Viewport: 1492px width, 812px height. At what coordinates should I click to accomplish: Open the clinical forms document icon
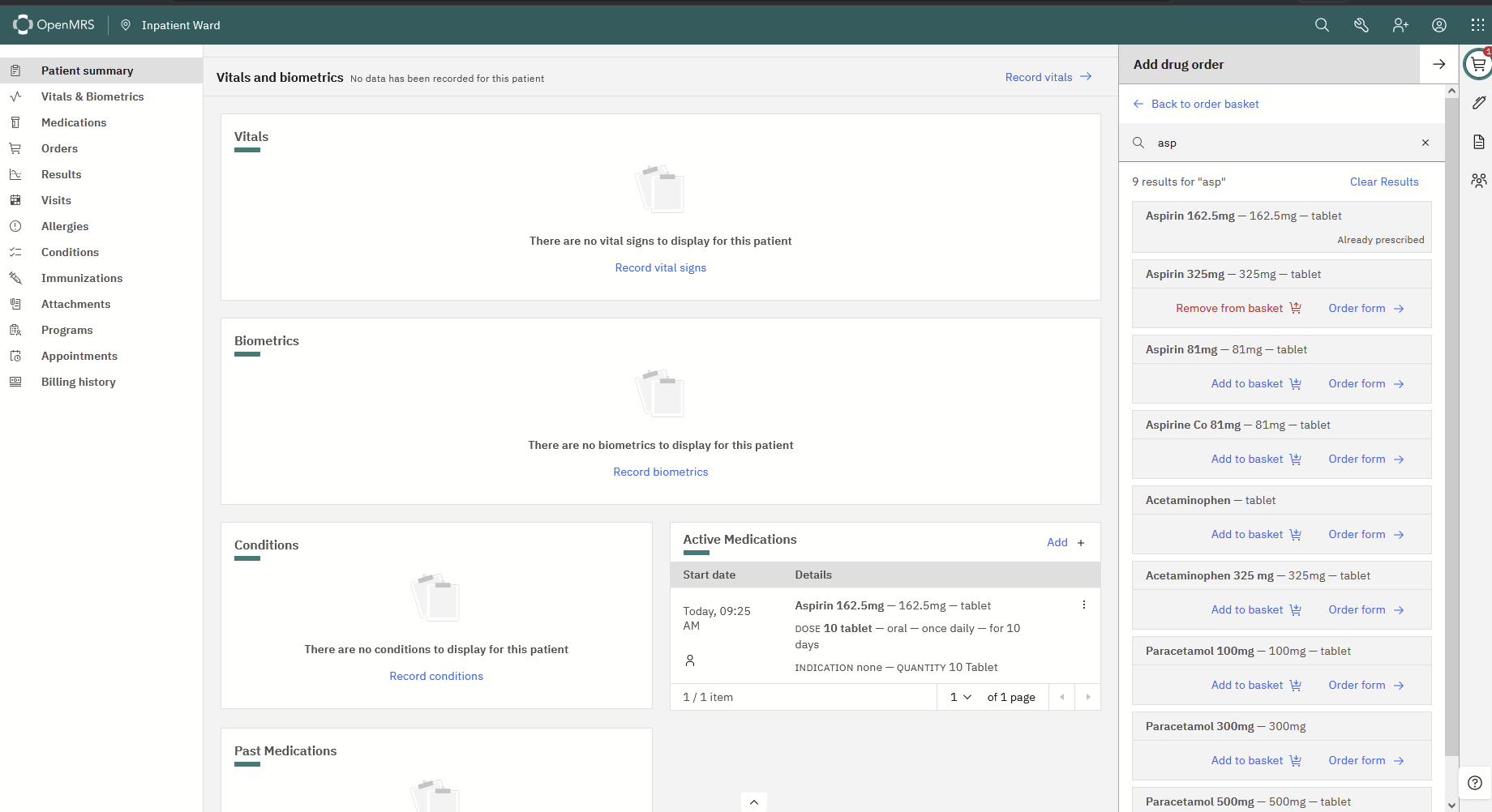(x=1478, y=142)
